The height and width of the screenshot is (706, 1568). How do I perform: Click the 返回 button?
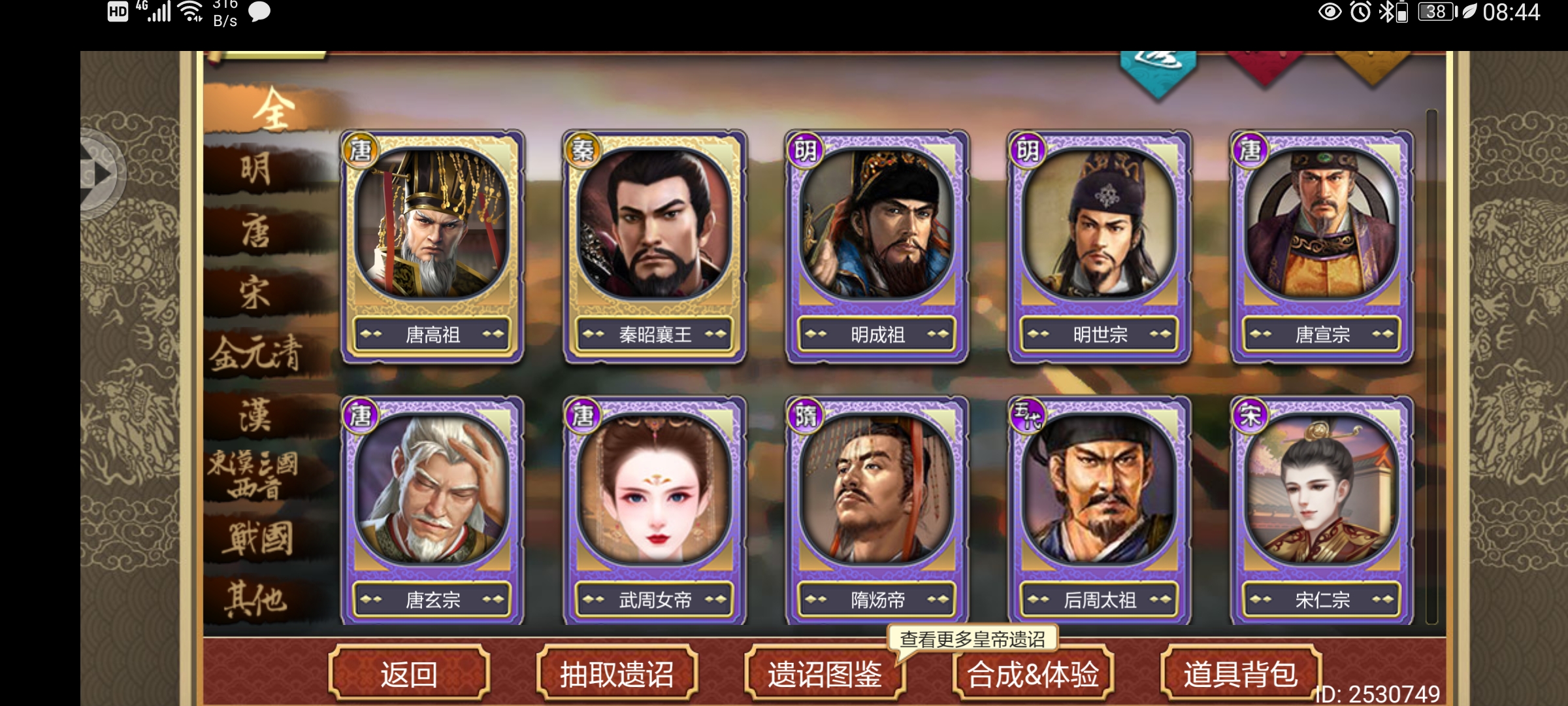click(x=409, y=673)
